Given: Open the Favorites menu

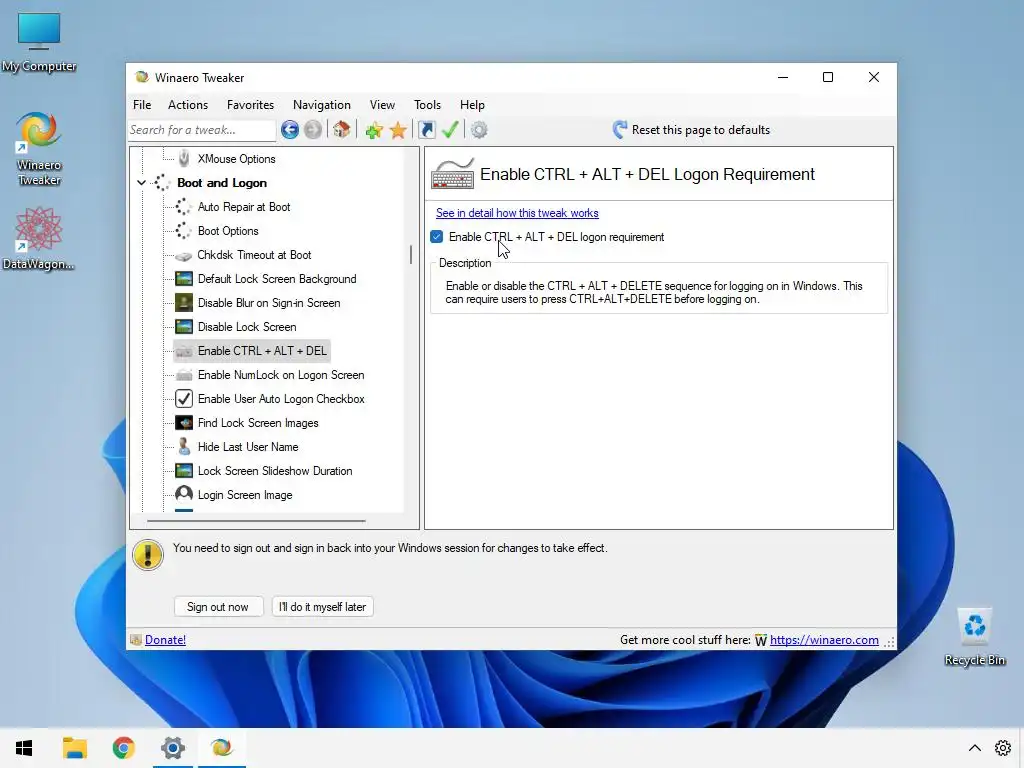Looking at the screenshot, I should click(x=250, y=104).
